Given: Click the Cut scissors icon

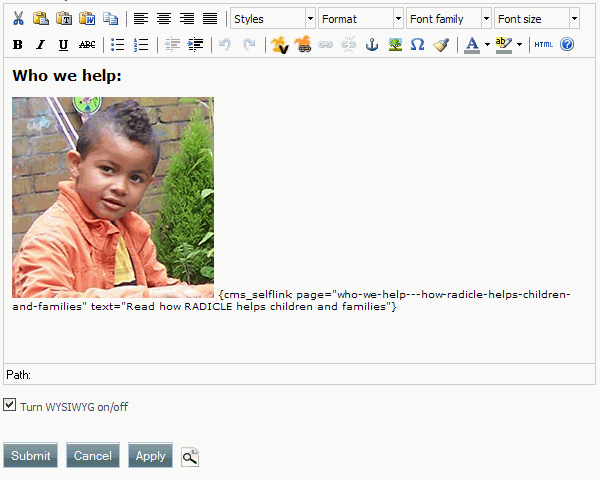Looking at the screenshot, I should [18, 19].
